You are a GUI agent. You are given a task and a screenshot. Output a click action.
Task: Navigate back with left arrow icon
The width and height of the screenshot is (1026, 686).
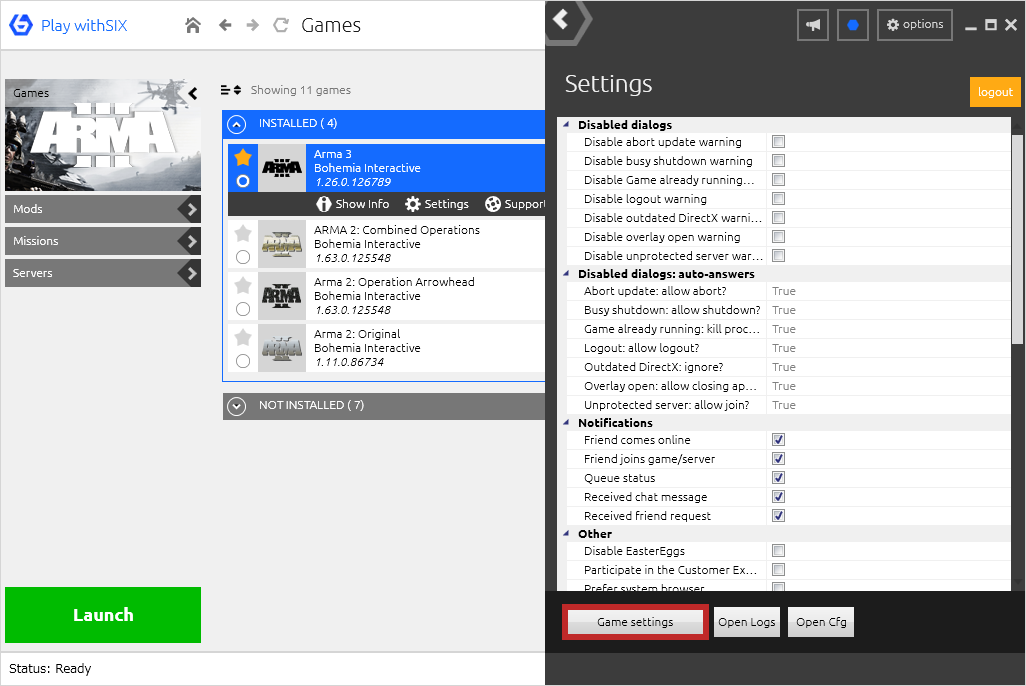point(225,25)
